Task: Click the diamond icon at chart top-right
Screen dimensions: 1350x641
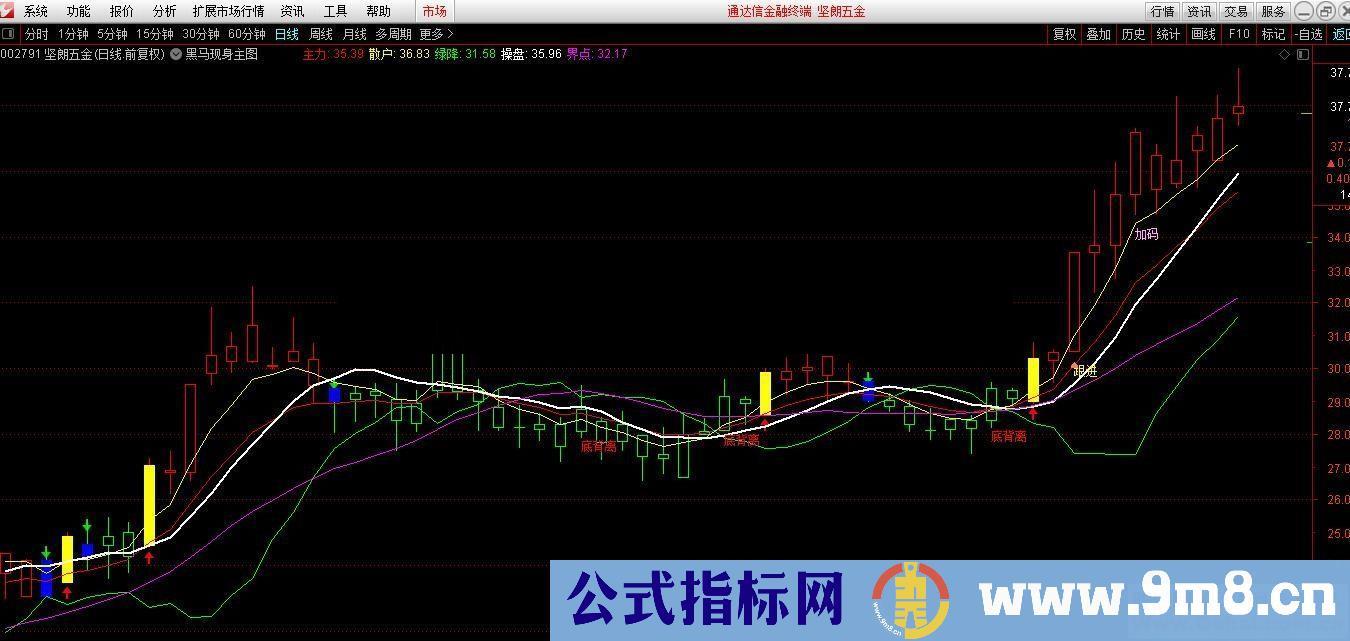Action: [1285, 55]
